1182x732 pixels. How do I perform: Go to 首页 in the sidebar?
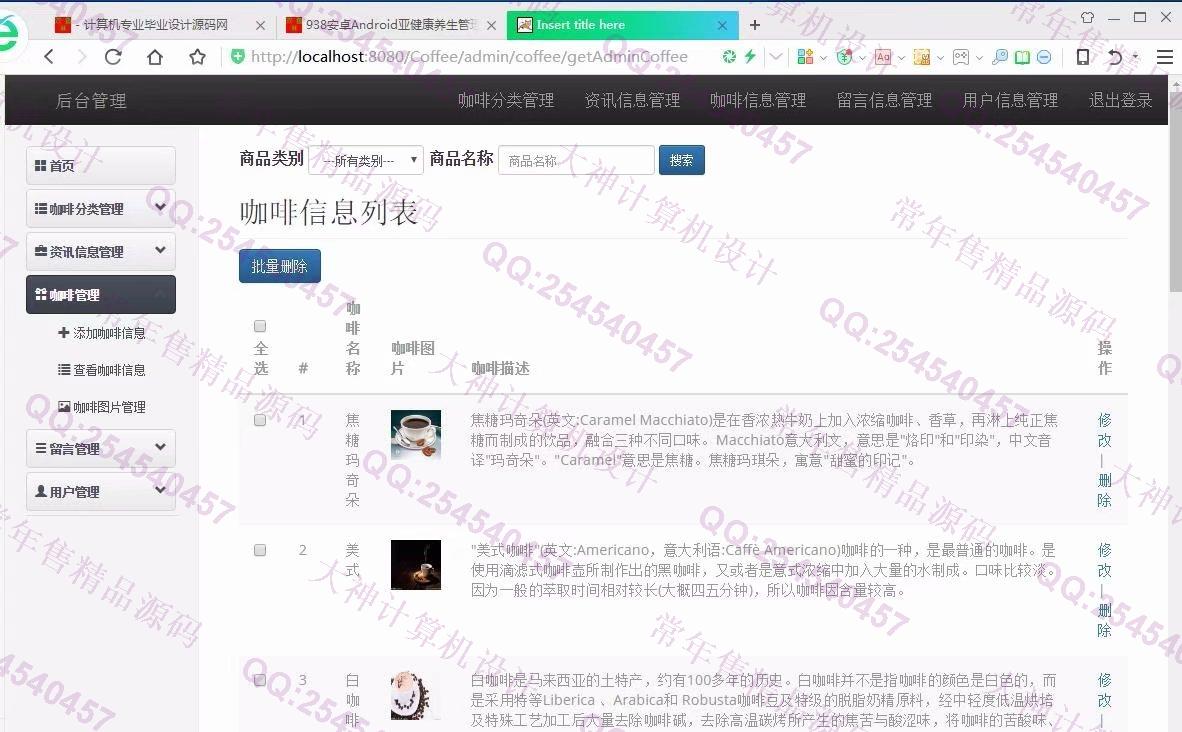click(101, 166)
